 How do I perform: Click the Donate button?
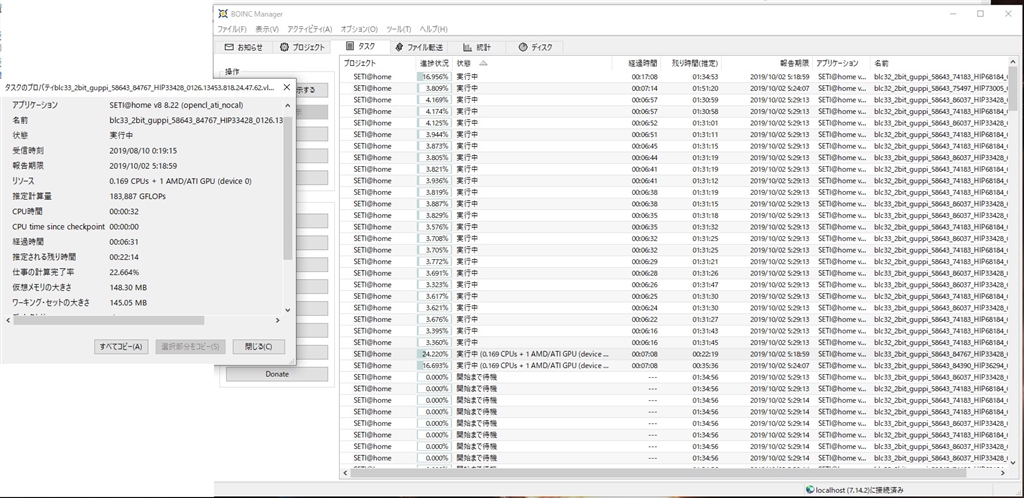pos(277,374)
